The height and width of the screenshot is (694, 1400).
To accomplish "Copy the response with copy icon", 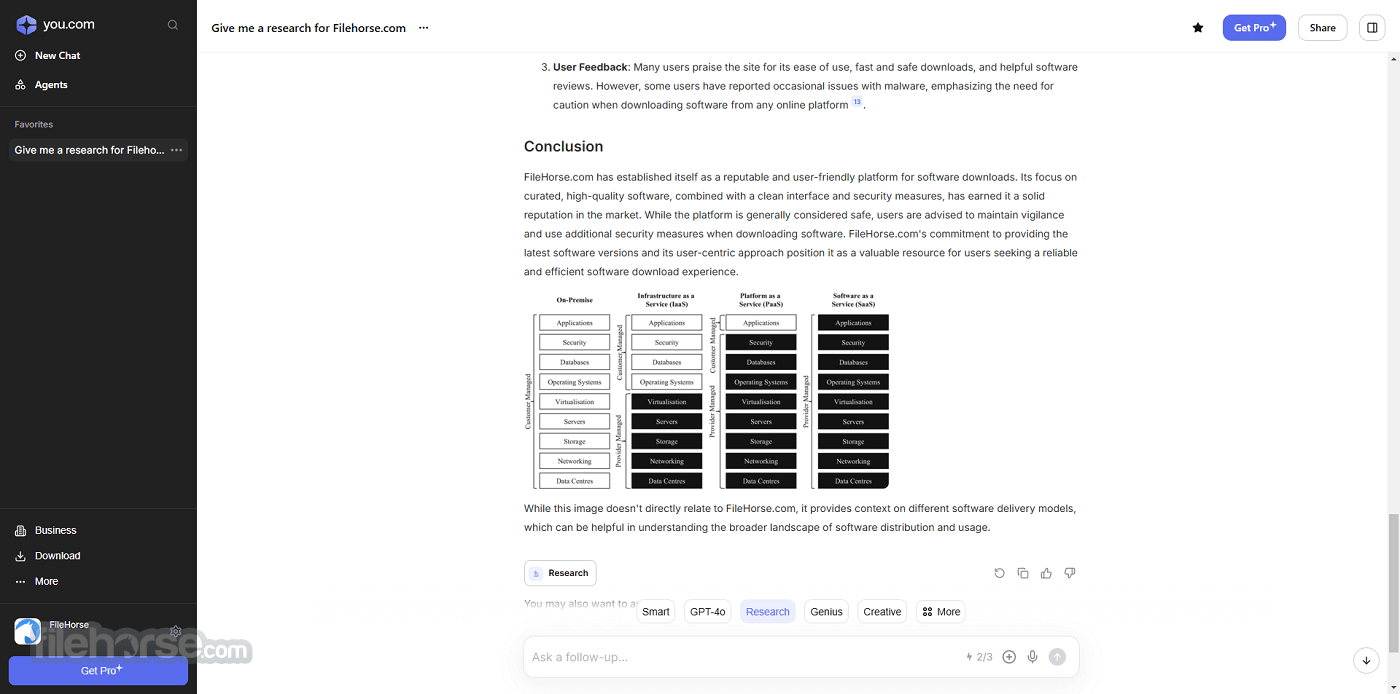I will tap(1023, 573).
